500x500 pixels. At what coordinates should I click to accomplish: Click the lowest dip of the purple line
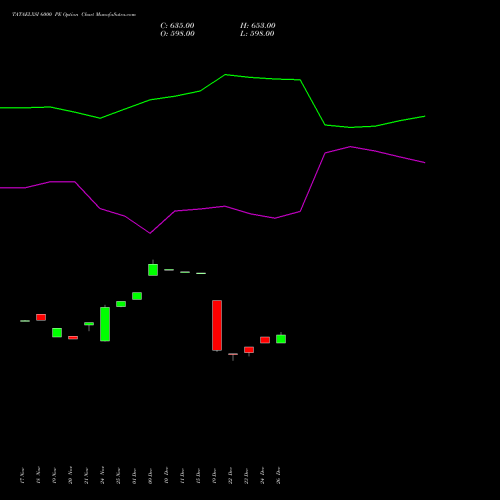point(150,233)
